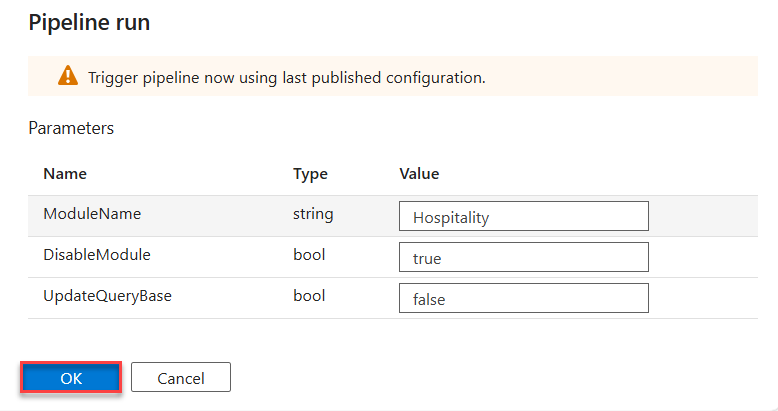Click the trigger pipeline warning message text

[x=286, y=77]
